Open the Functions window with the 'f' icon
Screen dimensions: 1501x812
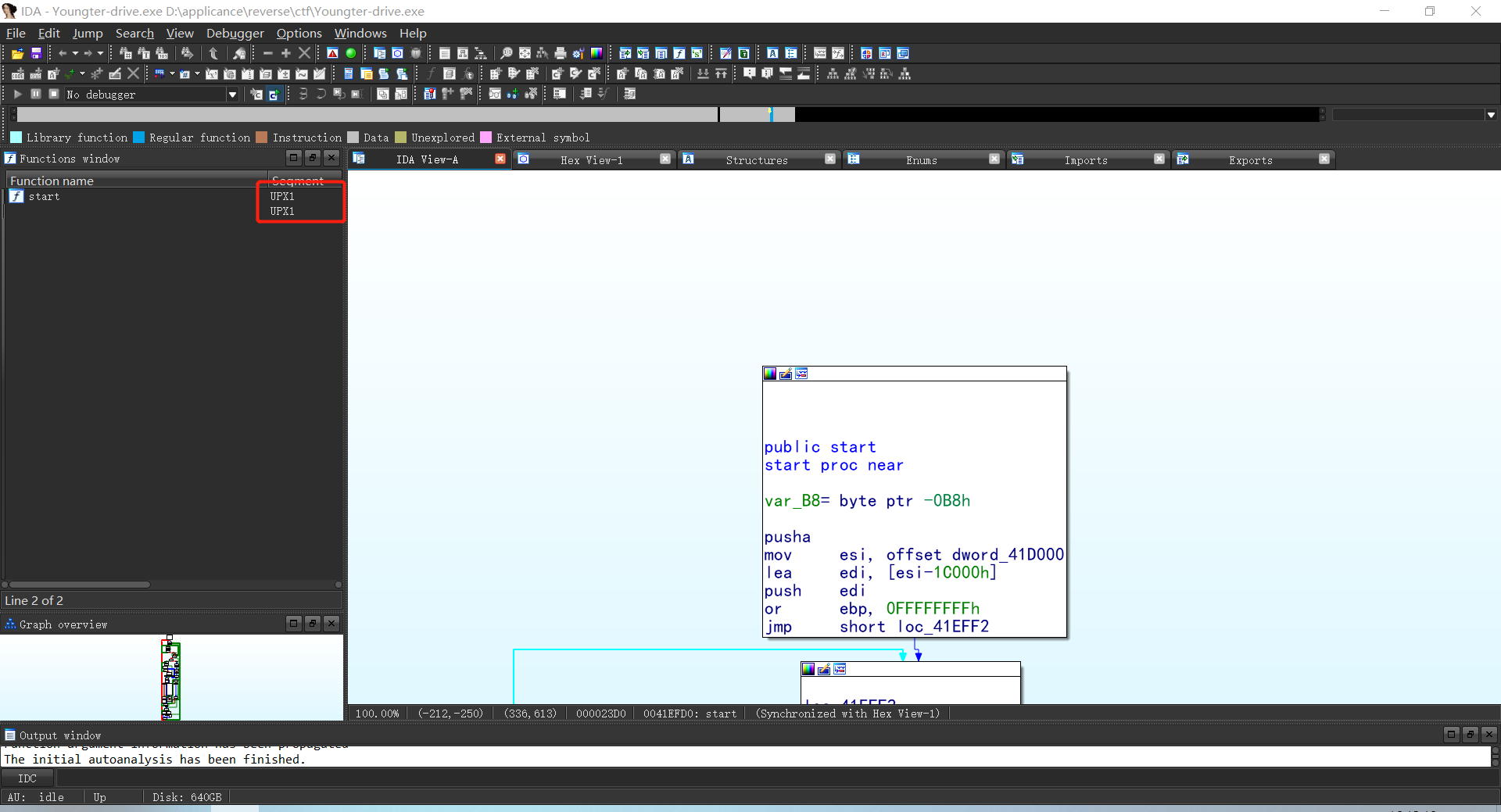[x=679, y=53]
